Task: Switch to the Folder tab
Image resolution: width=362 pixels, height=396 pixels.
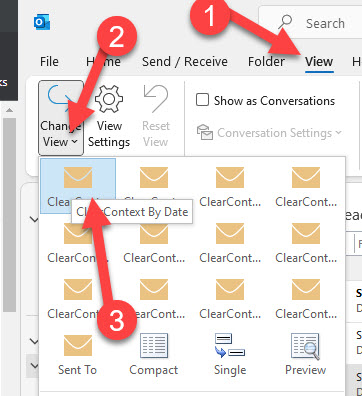Action: tap(266, 62)
